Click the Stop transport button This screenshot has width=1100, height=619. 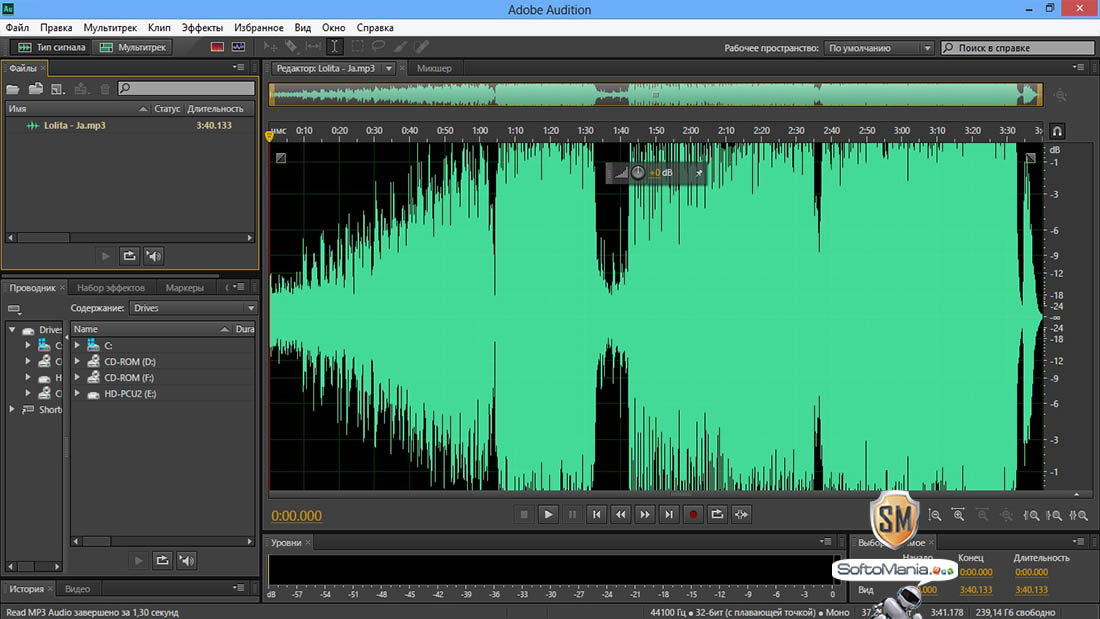523,514
